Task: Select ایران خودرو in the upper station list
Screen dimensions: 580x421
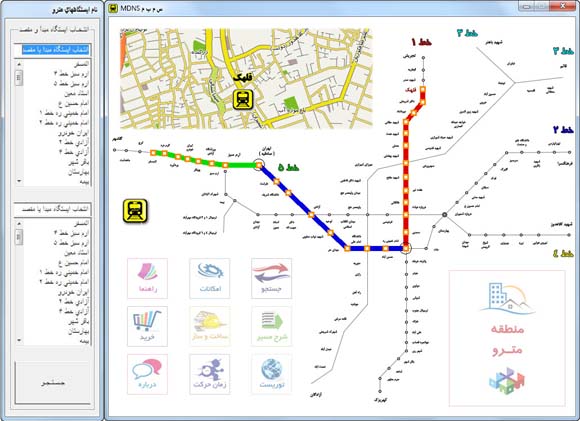Action: [x=73, y=132]
